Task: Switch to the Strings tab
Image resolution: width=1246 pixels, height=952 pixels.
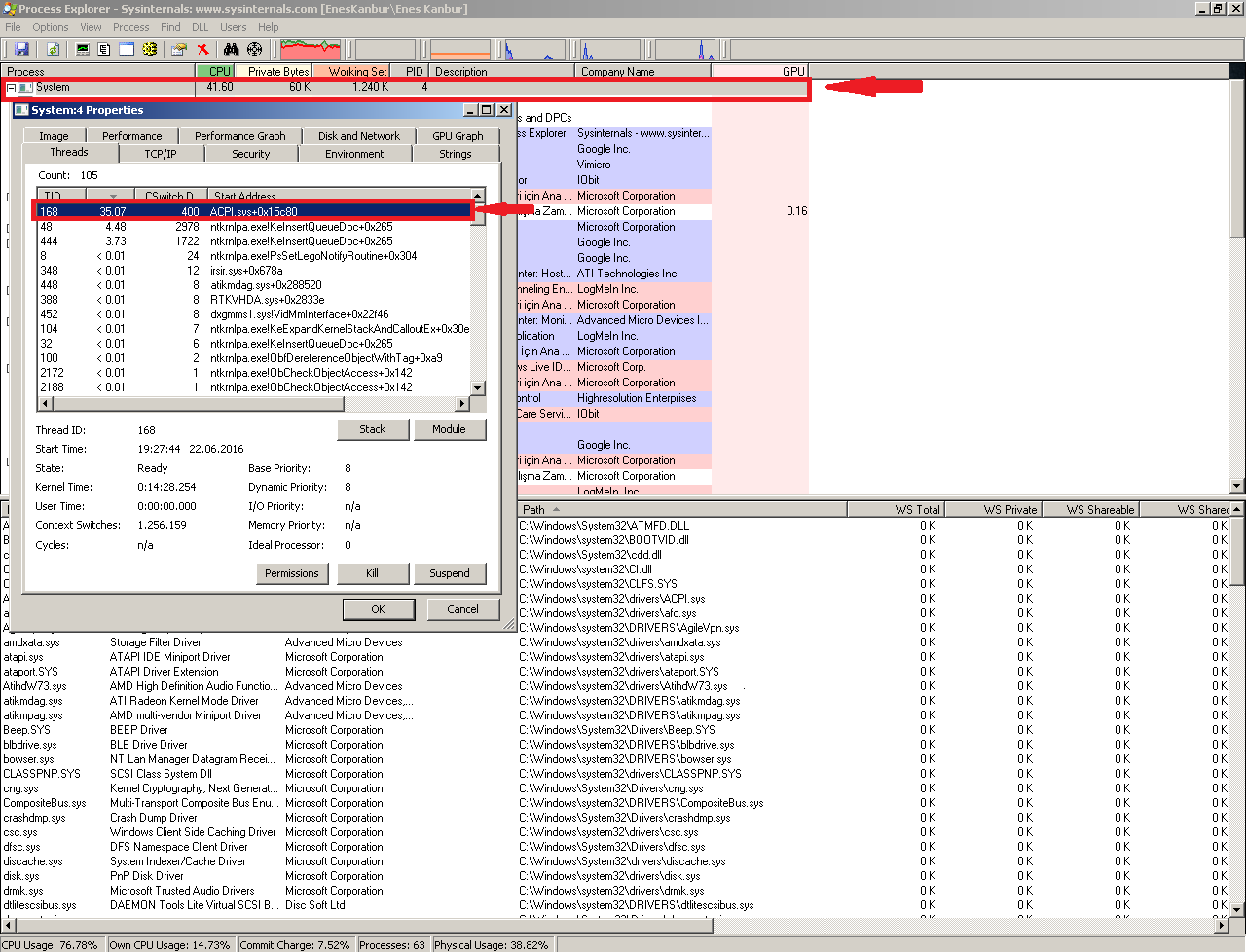Action: 455,154
